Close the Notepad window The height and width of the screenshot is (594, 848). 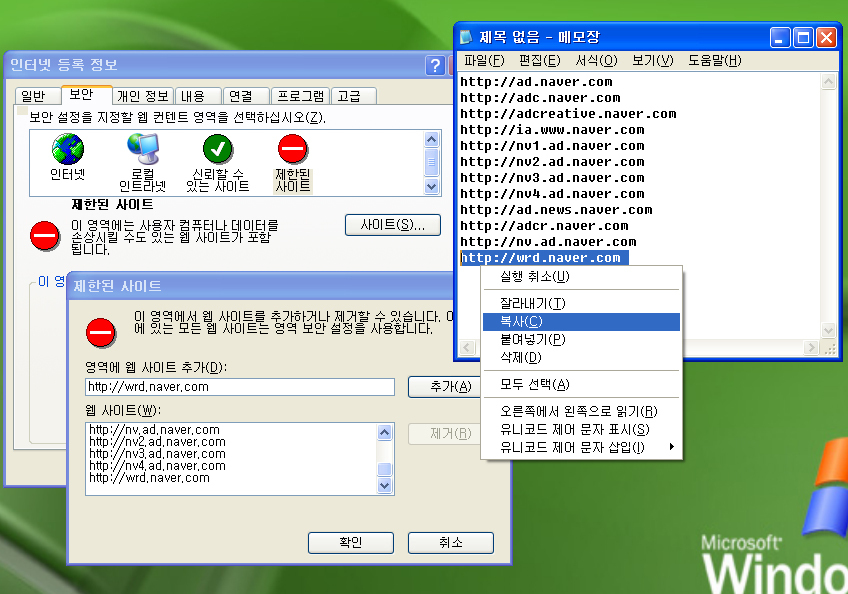[826, 38]
